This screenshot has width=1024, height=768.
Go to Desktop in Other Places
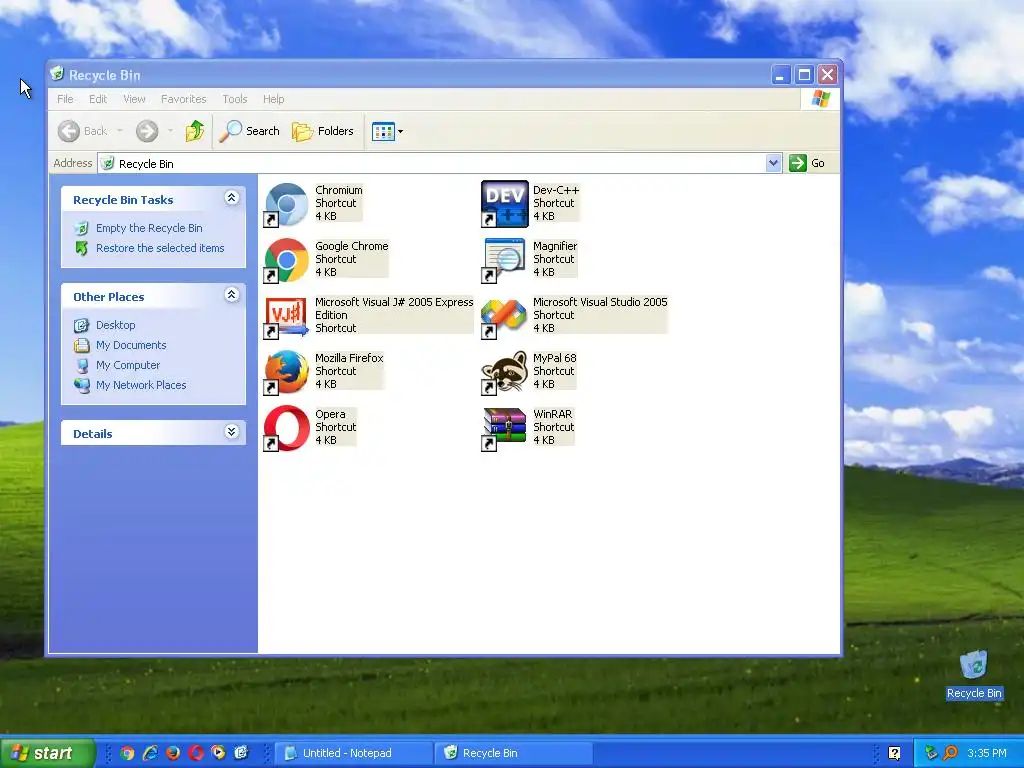pos(116,325)
